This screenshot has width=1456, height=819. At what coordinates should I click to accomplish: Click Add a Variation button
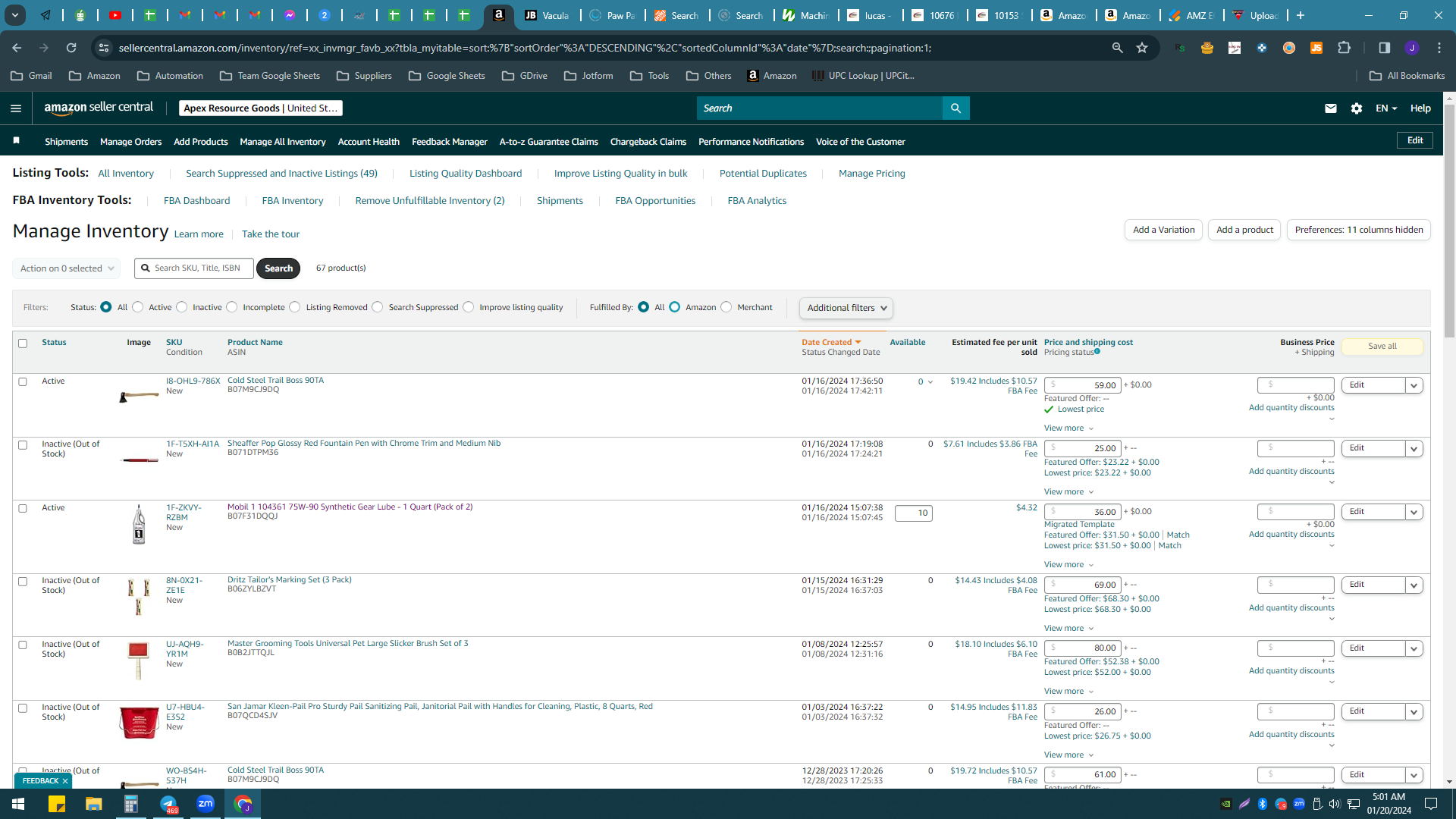pyautogui.click(x=1163, y=230)
